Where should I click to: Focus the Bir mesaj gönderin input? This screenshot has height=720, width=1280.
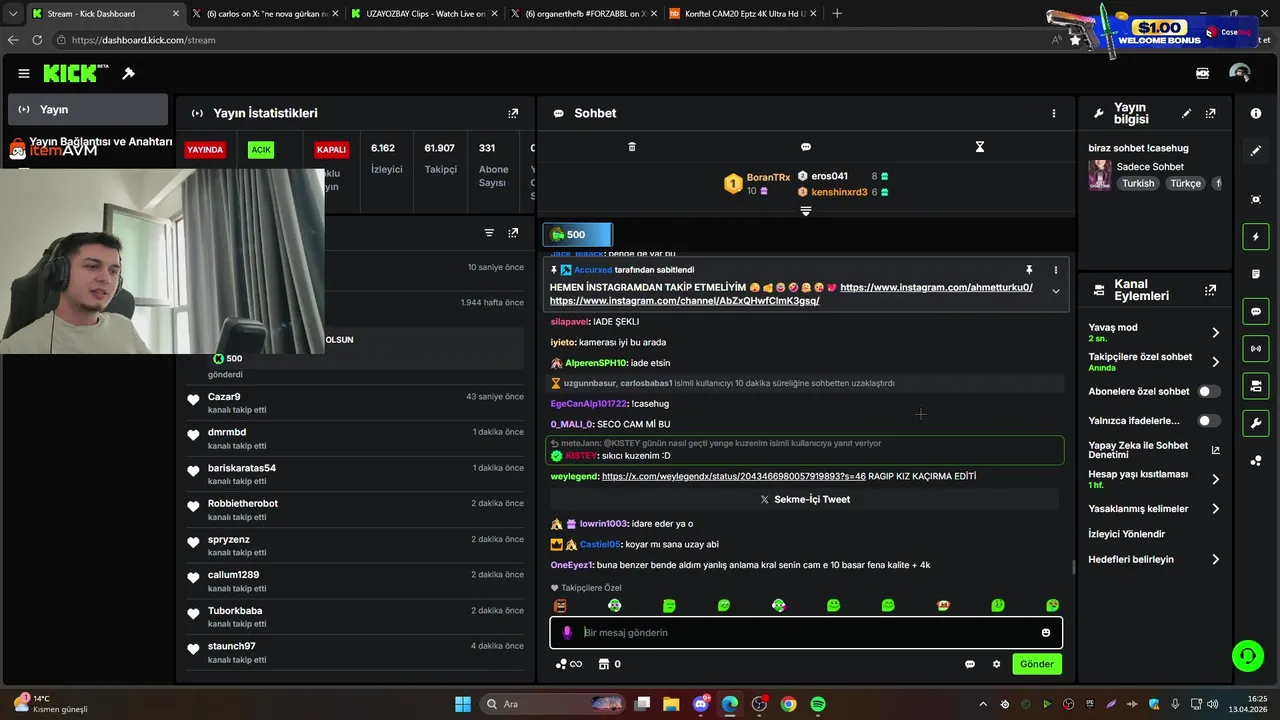808,632
